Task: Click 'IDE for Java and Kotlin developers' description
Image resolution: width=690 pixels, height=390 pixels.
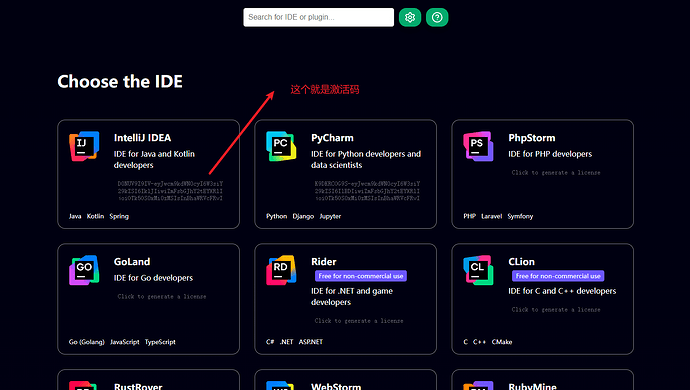Action: click(154, 159)
